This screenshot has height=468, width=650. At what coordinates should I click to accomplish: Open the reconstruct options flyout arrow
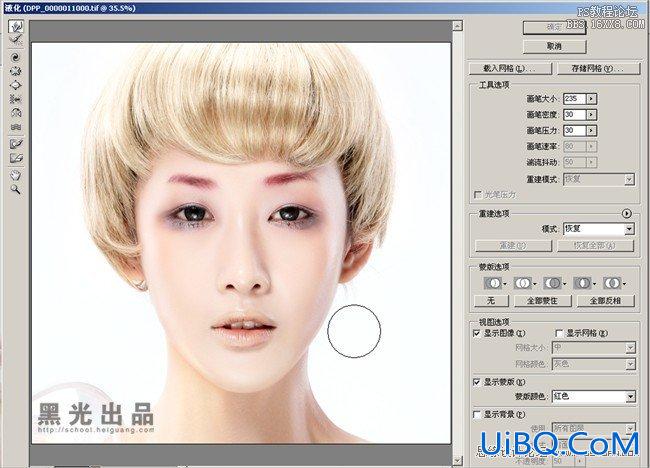point(627,213)
